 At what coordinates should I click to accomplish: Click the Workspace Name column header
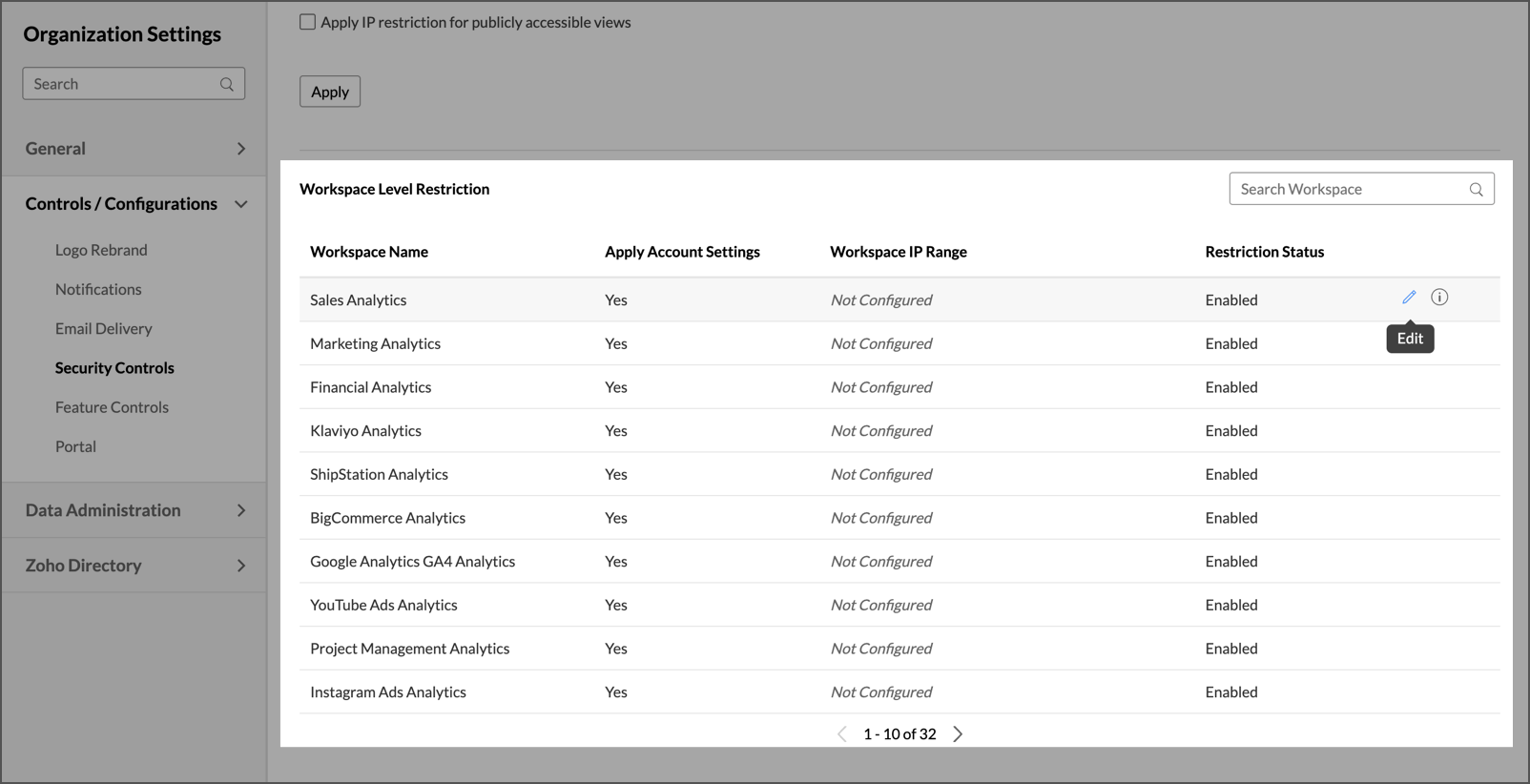[369, 252]
